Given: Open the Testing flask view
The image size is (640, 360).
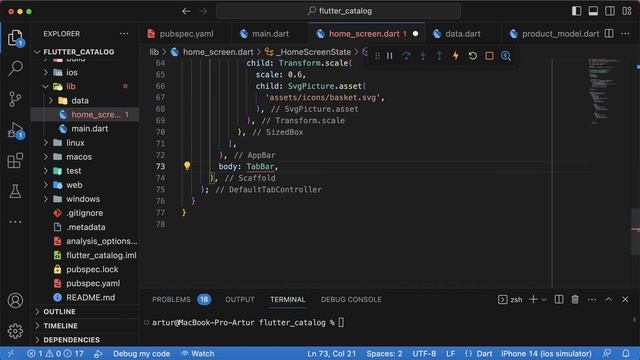Looking at the screenshot, I should 15,191.
